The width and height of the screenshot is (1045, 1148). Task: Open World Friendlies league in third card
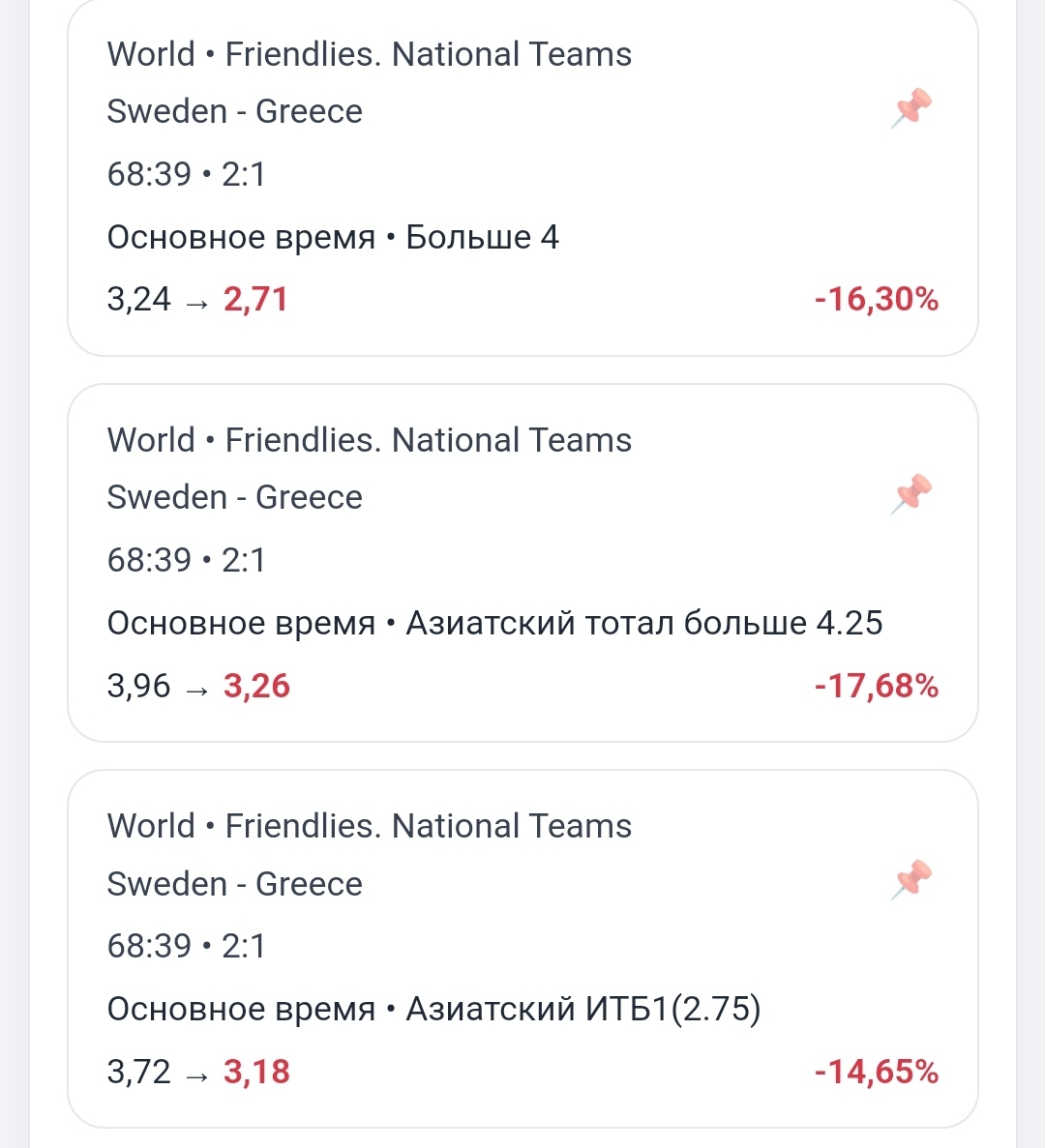click(x=369, y=826)
